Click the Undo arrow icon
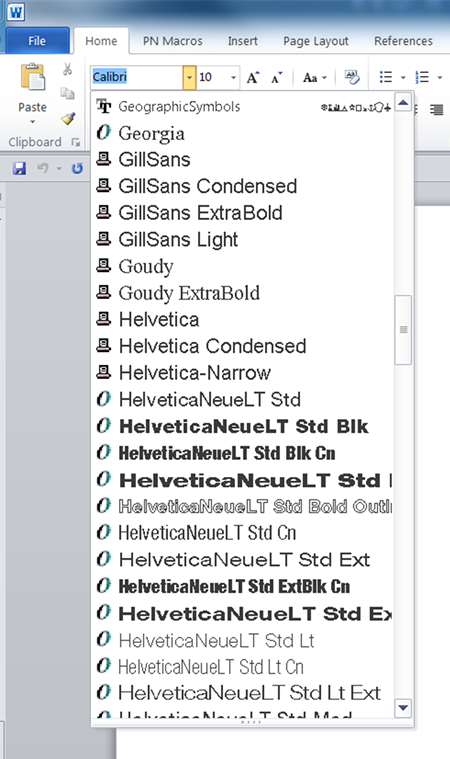This screenshot has width=450, height=759. click(x=43, y=168)
